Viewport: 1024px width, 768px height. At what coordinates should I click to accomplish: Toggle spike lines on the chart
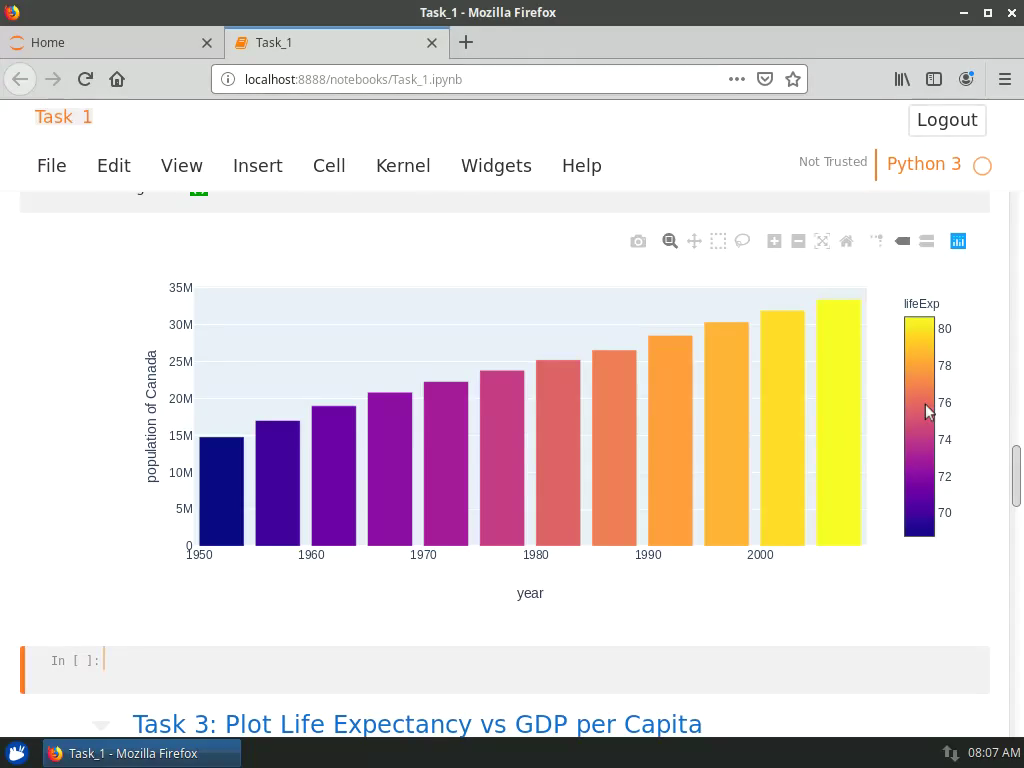[876, 241]
